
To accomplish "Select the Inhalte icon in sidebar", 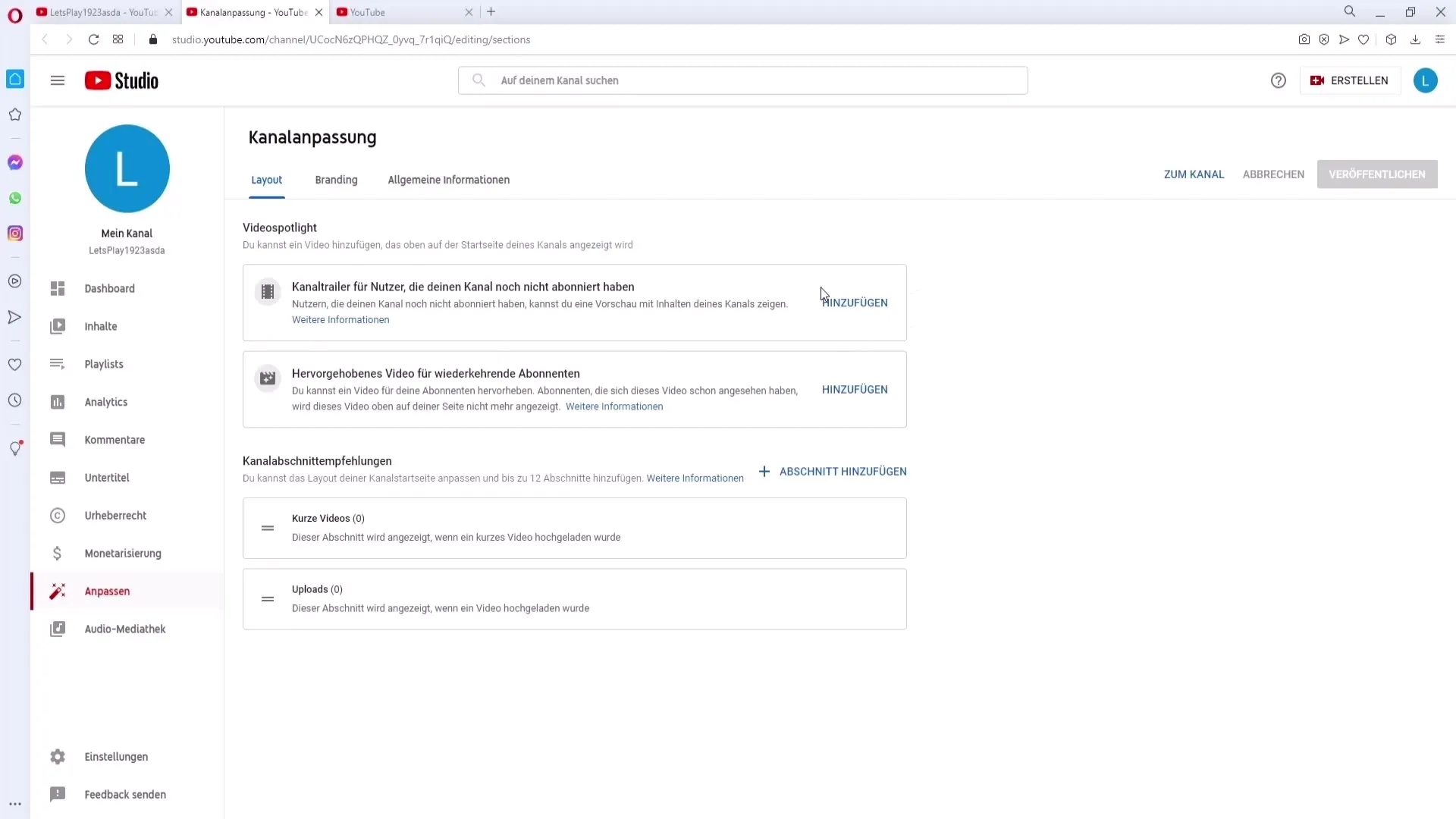I will coord(57,326).
